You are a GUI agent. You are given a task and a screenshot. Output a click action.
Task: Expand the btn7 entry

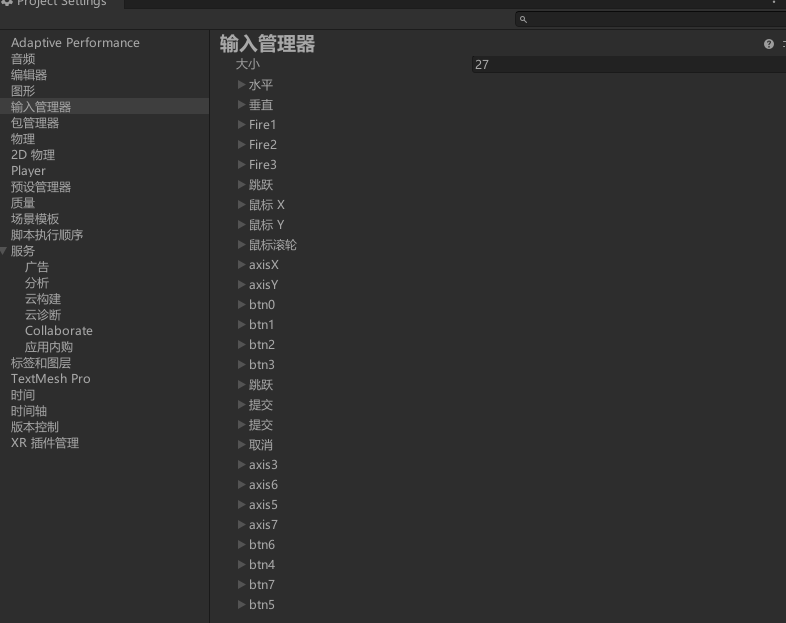pos(241,584)
